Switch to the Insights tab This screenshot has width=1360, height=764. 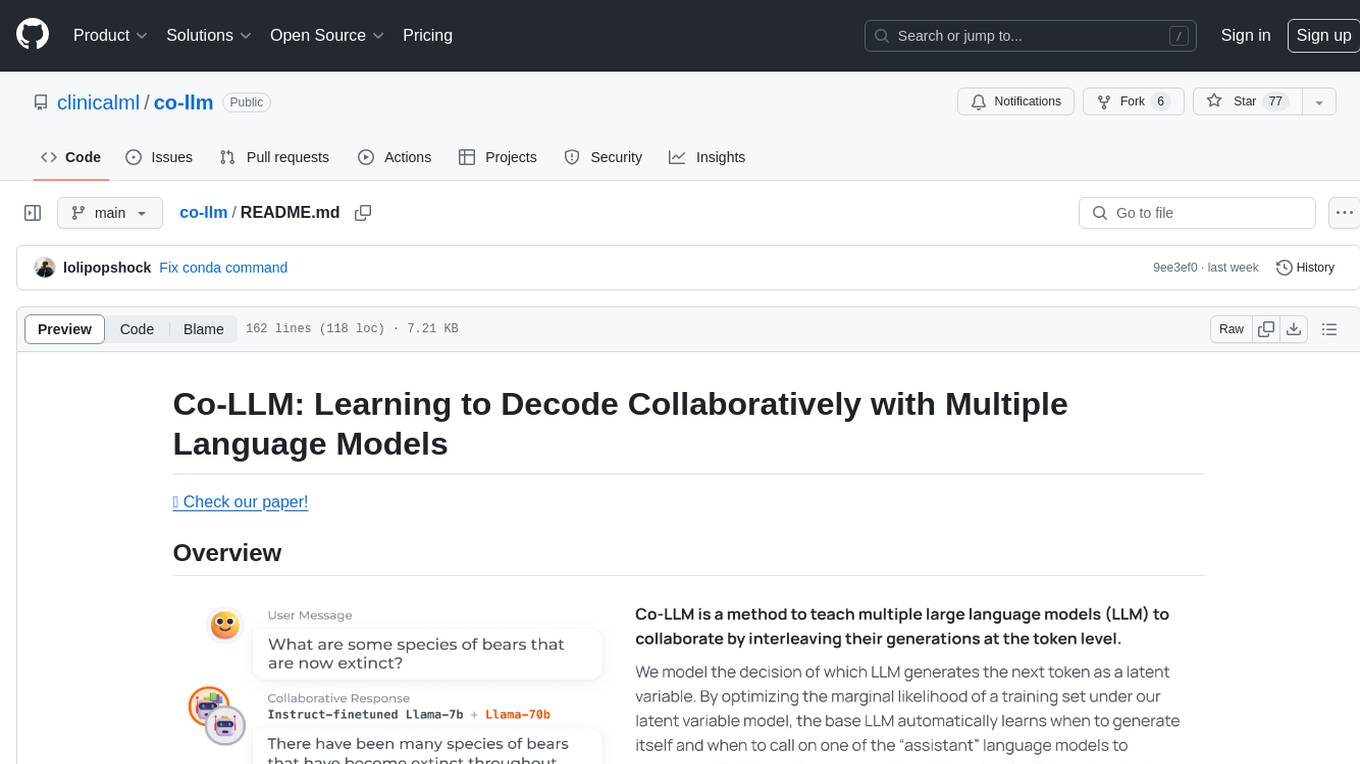click(707, 157)
